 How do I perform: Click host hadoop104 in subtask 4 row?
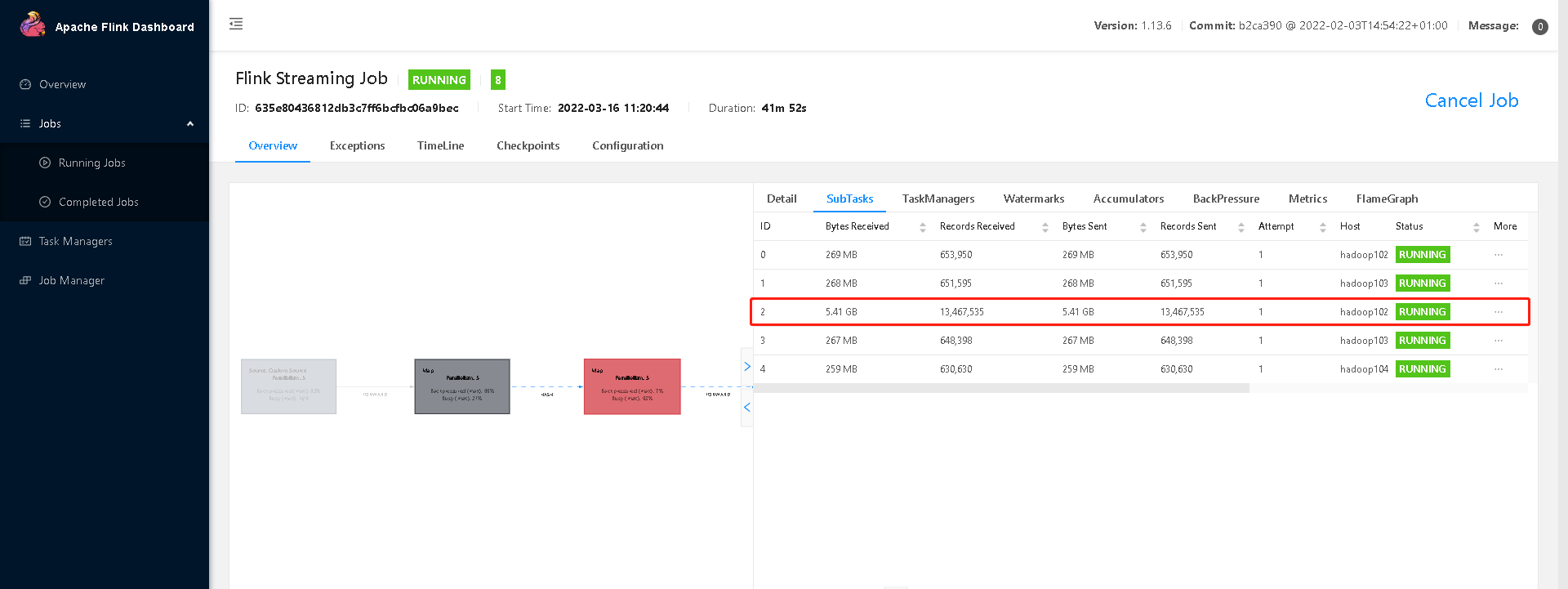pos(1364,369)
